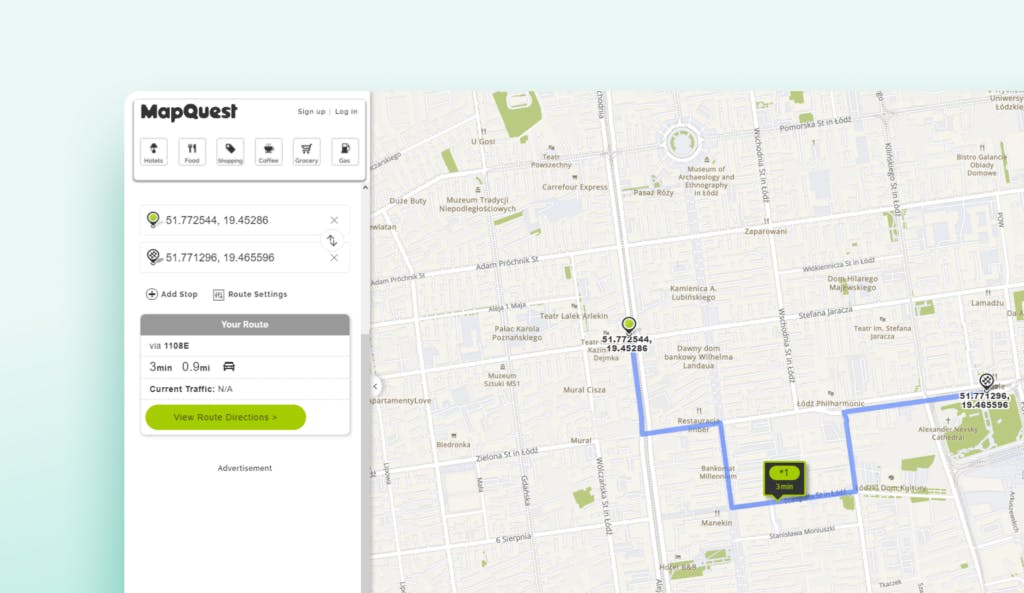The image size is (1024, 593).
Task: Select the Gas stations icon
Action: [x=345, y=152]
